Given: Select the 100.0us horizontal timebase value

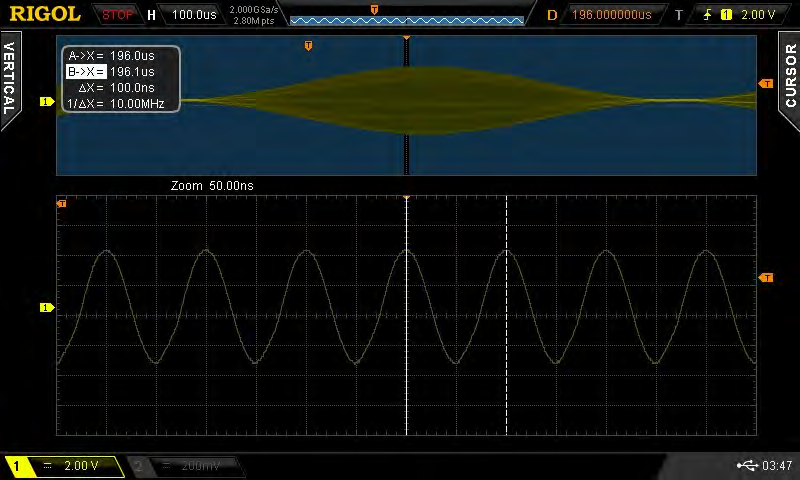Looking at the screenshot, I should 194,15.
